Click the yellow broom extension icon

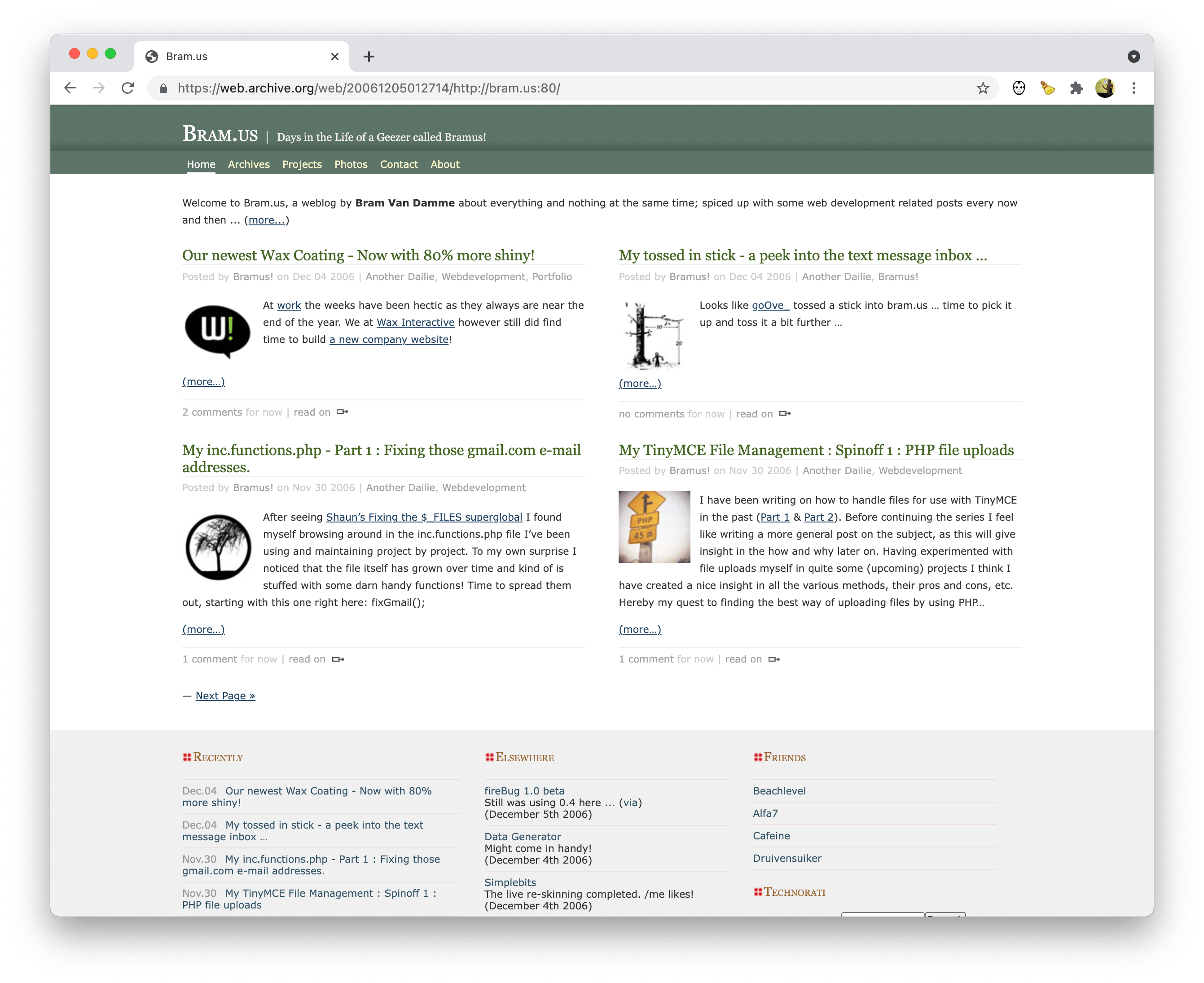tap(1047, 88)
